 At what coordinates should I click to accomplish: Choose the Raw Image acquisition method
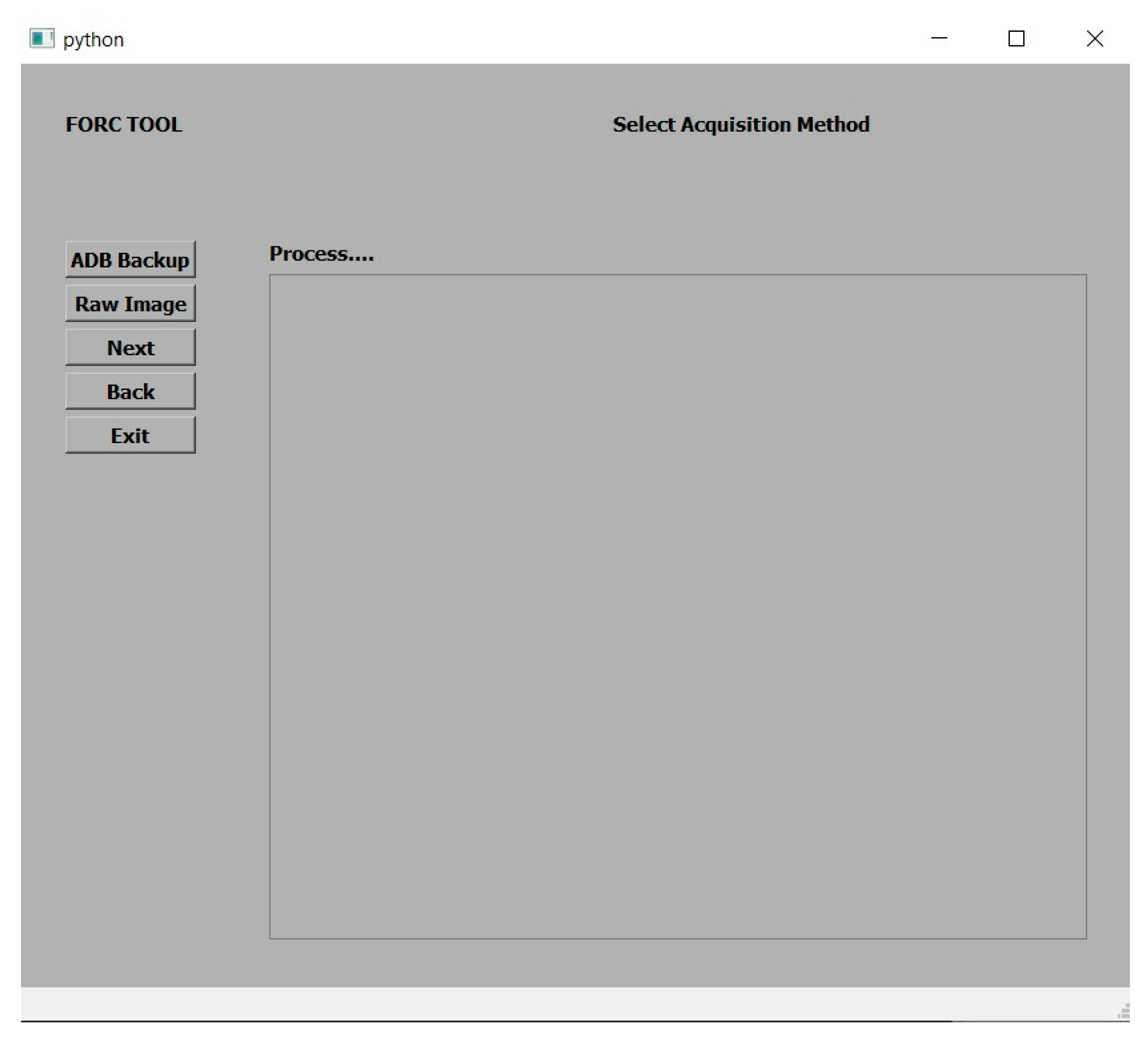[x=130, y=304]
